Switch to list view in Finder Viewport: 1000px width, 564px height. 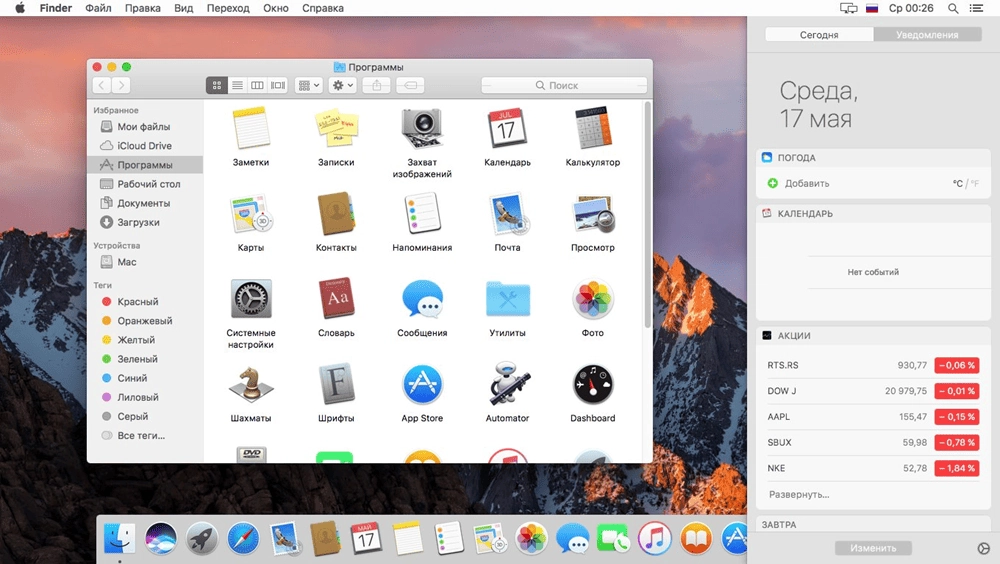pyautogui.click(x=237, y=85)
